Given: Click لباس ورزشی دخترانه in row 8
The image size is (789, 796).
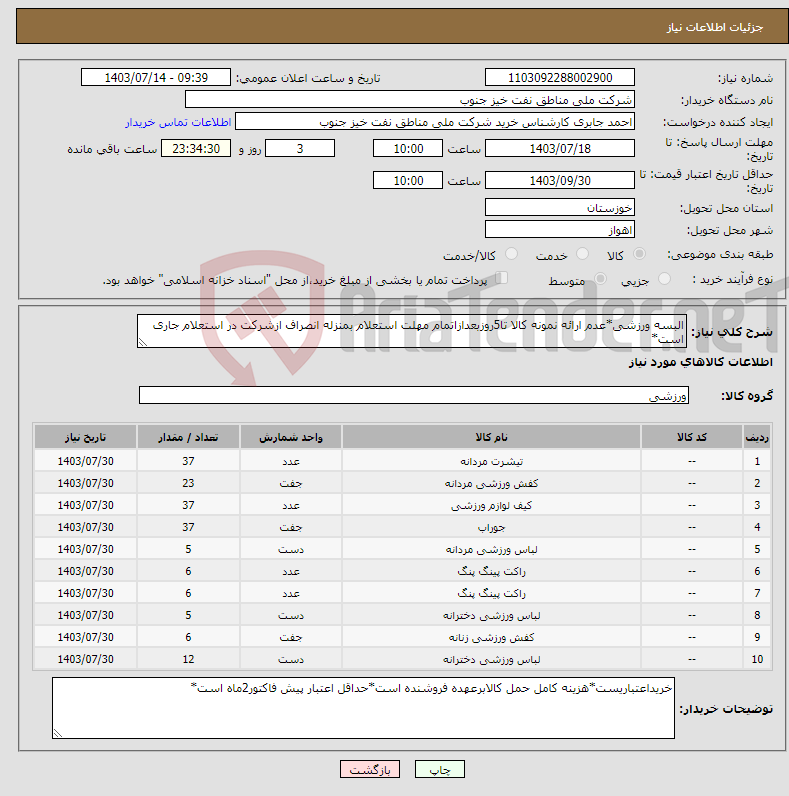Looking at the screenshot, I should pyautogui.click(x=491, y=615).
